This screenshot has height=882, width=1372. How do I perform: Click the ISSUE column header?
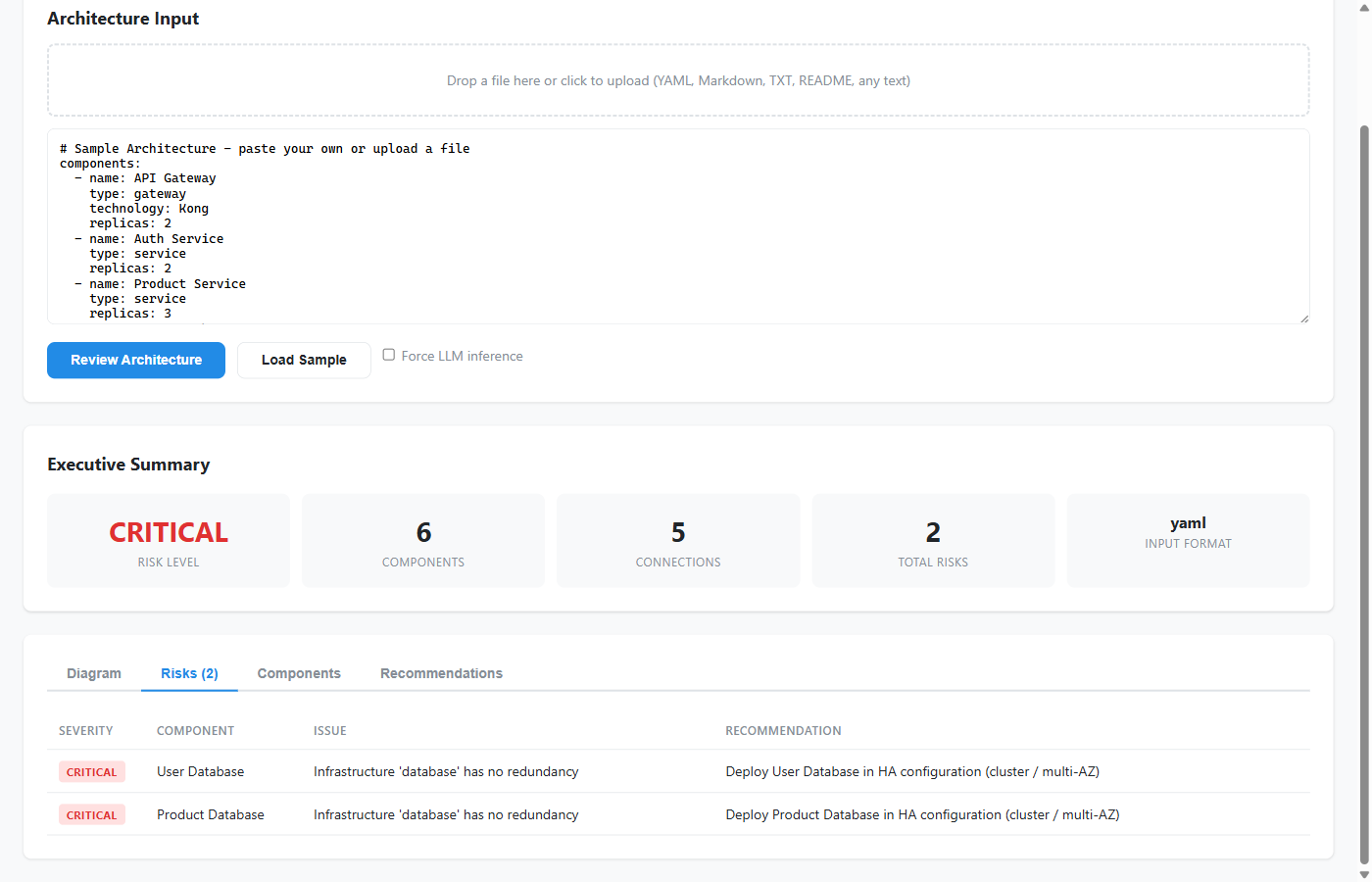pyautogui.click(x=330, y=731)
